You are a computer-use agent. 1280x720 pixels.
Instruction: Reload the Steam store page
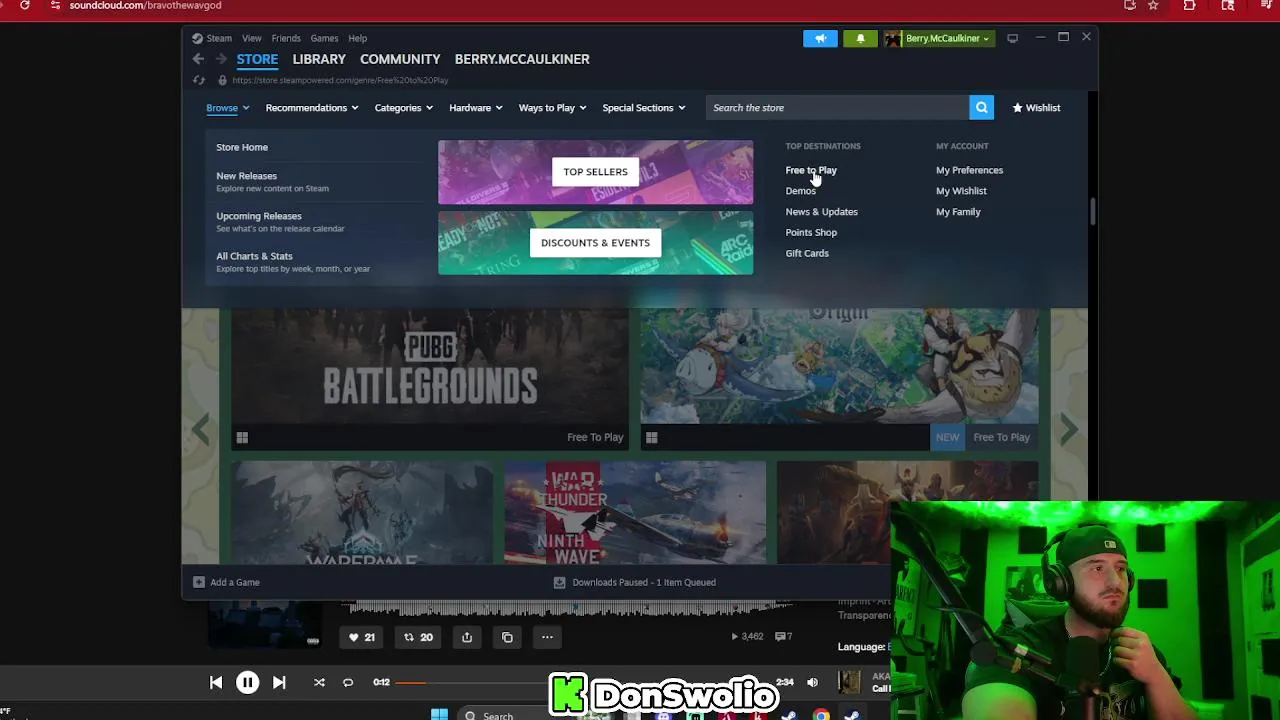[x=198, y=80]
